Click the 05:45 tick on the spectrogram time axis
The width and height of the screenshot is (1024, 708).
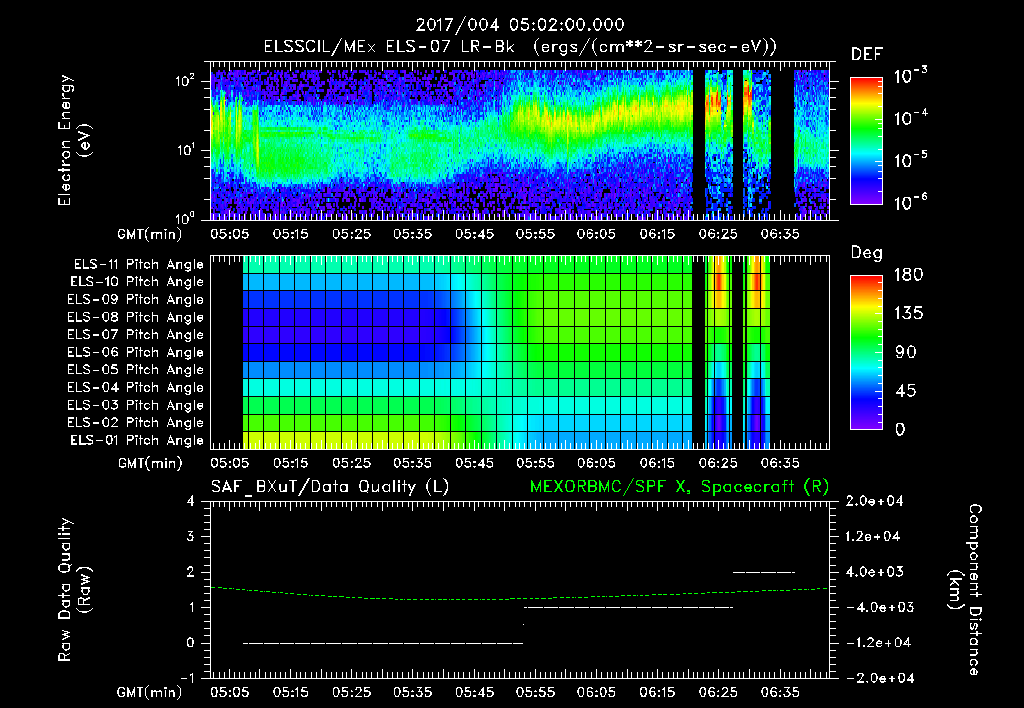474,234
